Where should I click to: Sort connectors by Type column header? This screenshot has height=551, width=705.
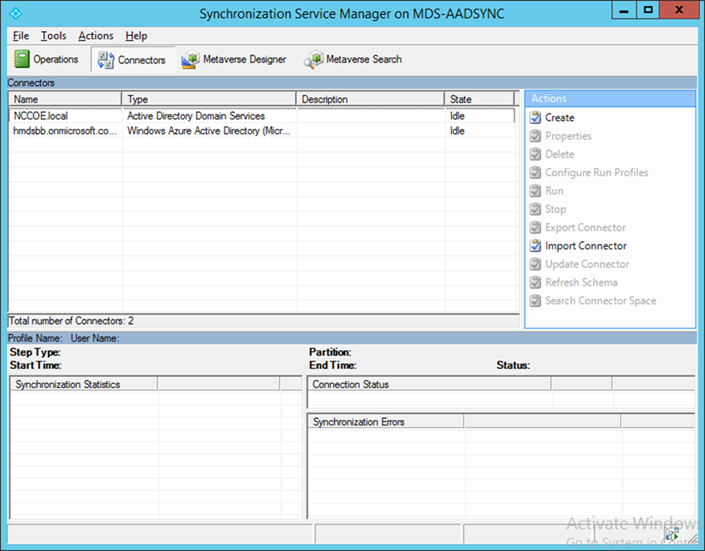pyautogui.click(x=209, y=99)
